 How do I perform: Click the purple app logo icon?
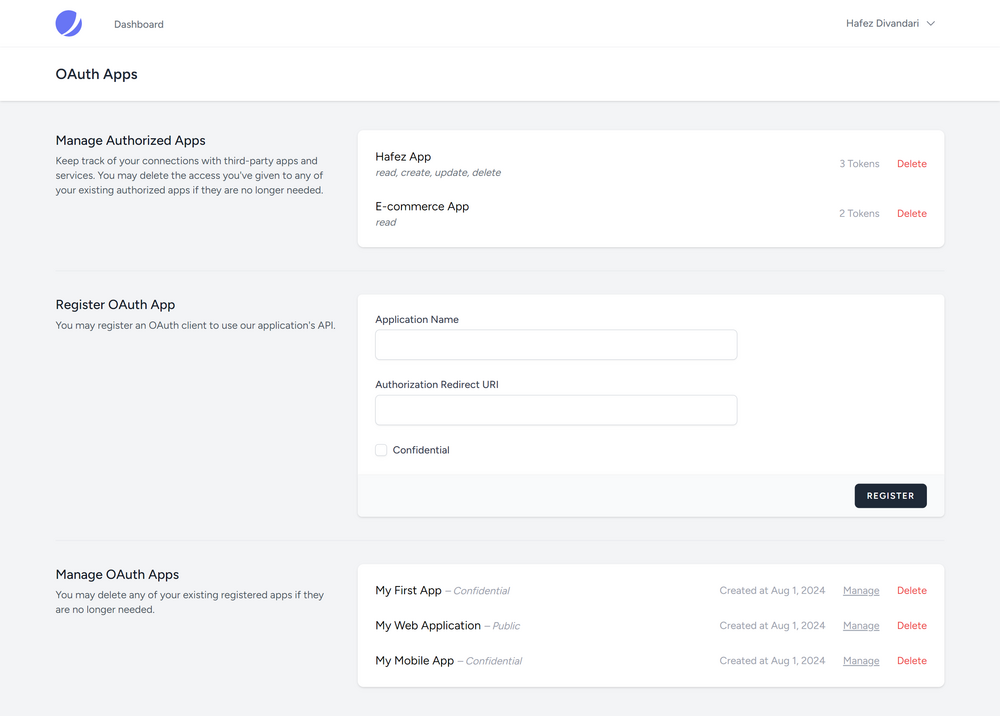pos(69,24)
